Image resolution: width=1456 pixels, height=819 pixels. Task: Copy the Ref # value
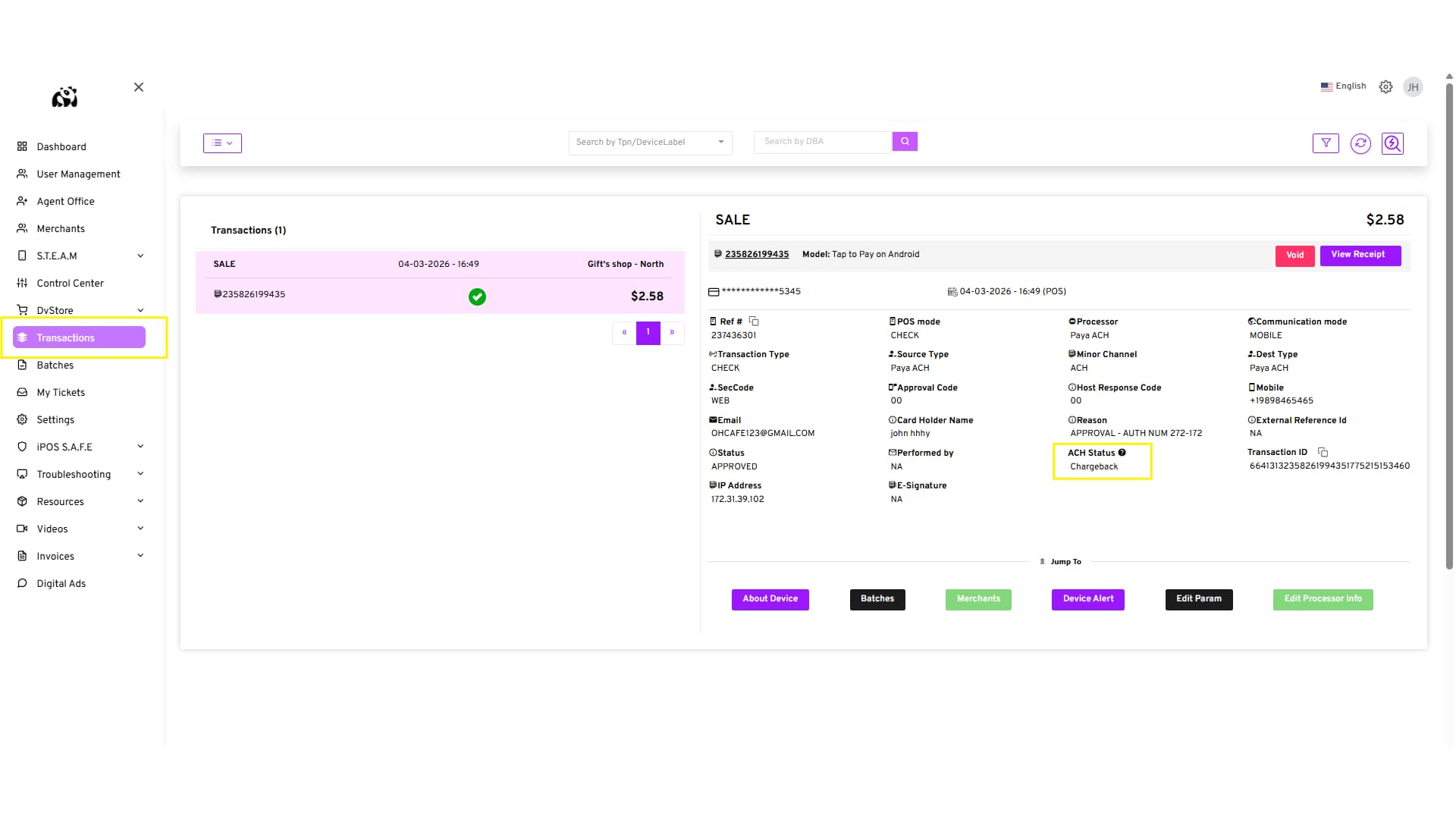pyautogui.click(x=754, y=322)
